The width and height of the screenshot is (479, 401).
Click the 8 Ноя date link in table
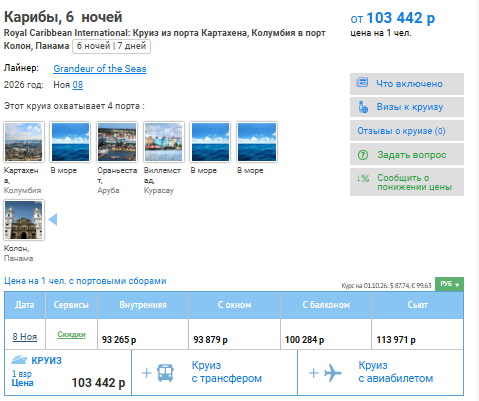coord(25,337)
